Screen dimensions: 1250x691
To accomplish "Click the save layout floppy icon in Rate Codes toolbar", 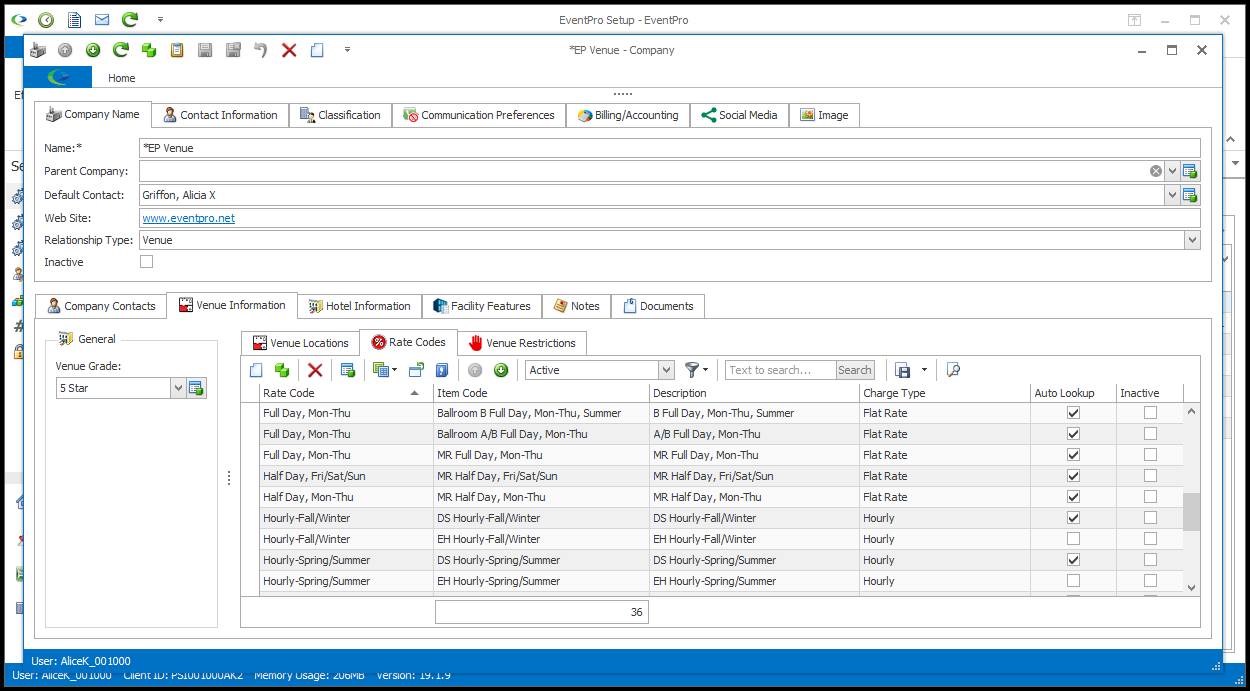I will (902, 370).
